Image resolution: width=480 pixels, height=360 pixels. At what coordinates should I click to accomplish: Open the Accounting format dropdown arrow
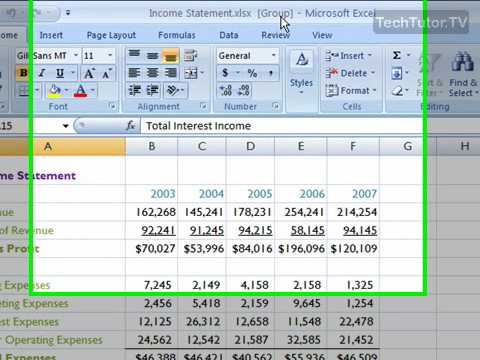238,73
